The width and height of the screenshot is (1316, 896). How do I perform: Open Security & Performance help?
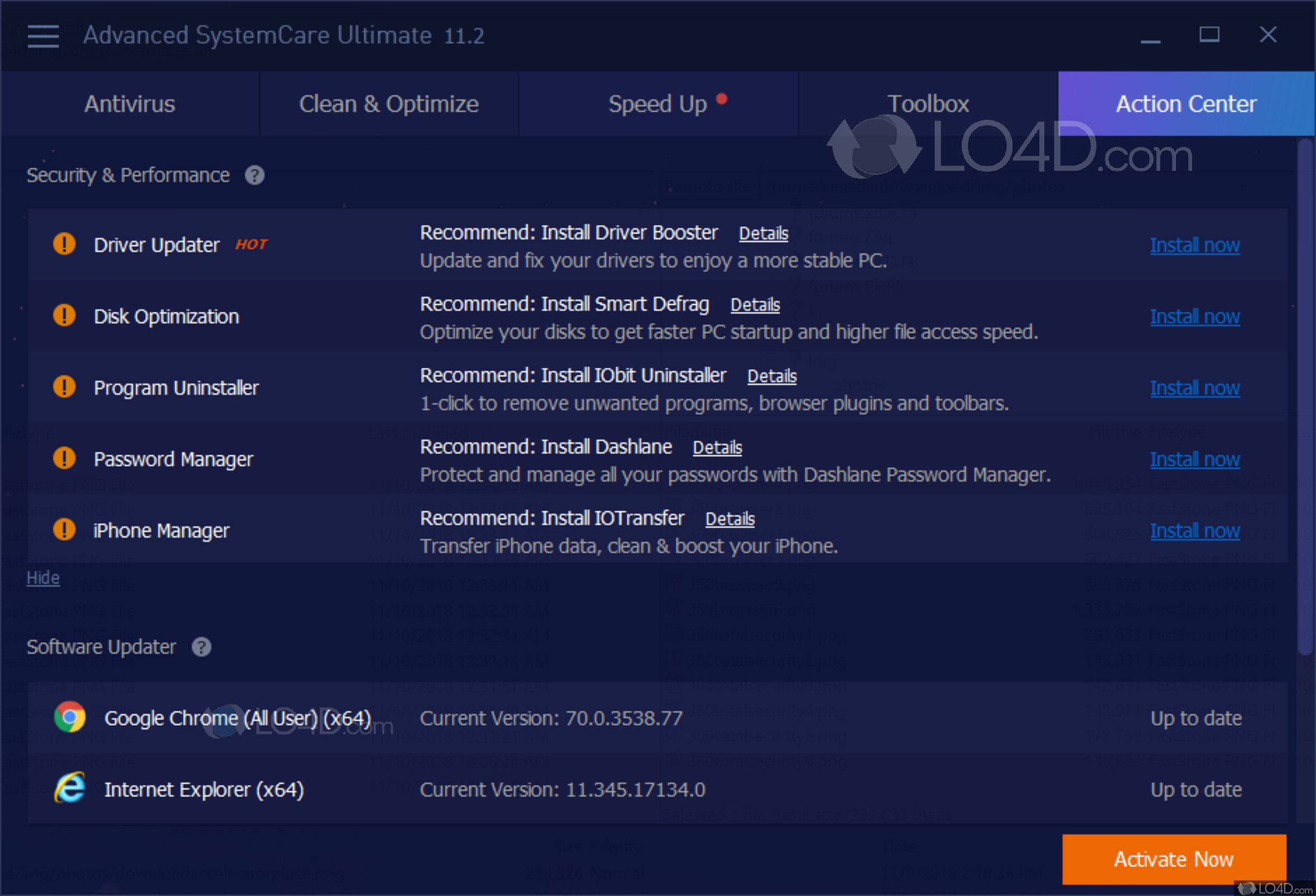(x=255, y=176)
